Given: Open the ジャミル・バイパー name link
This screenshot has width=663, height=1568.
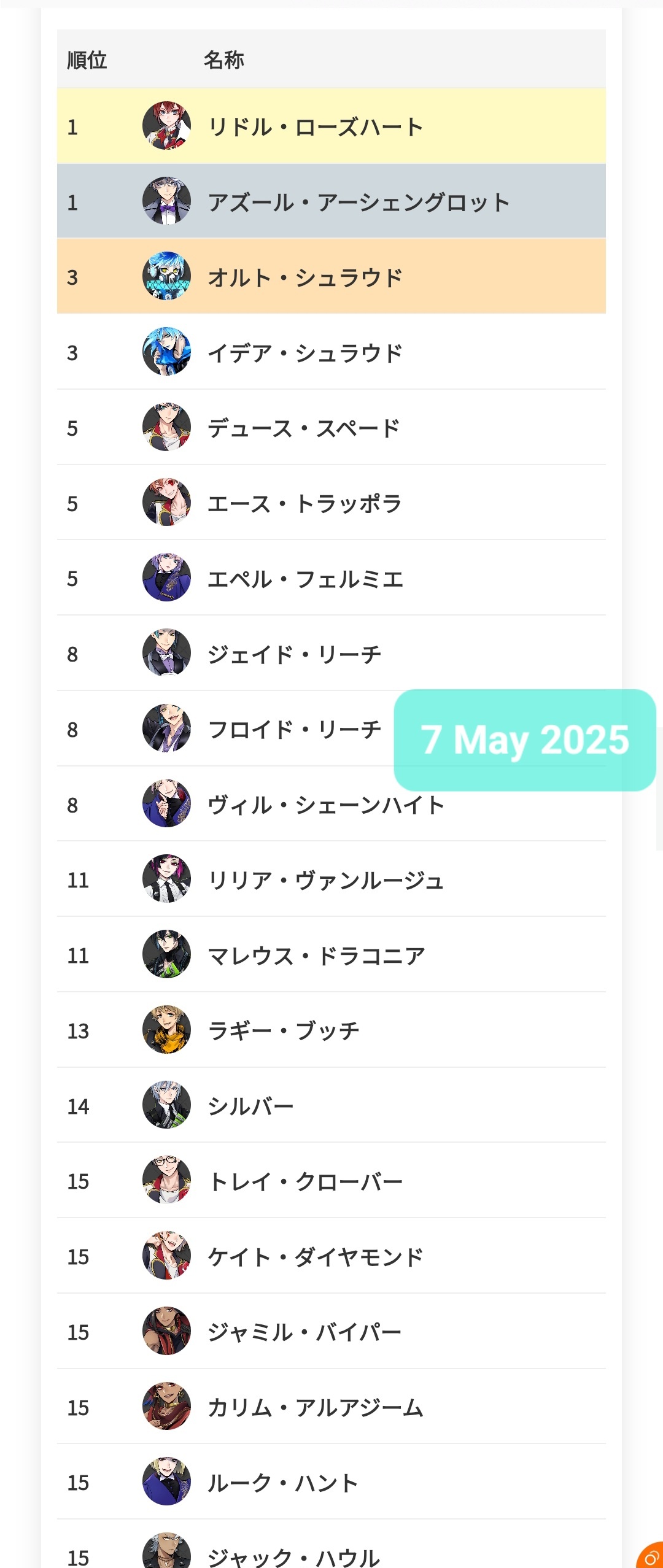Looking at the screenshot, I should click(304, 1332).
